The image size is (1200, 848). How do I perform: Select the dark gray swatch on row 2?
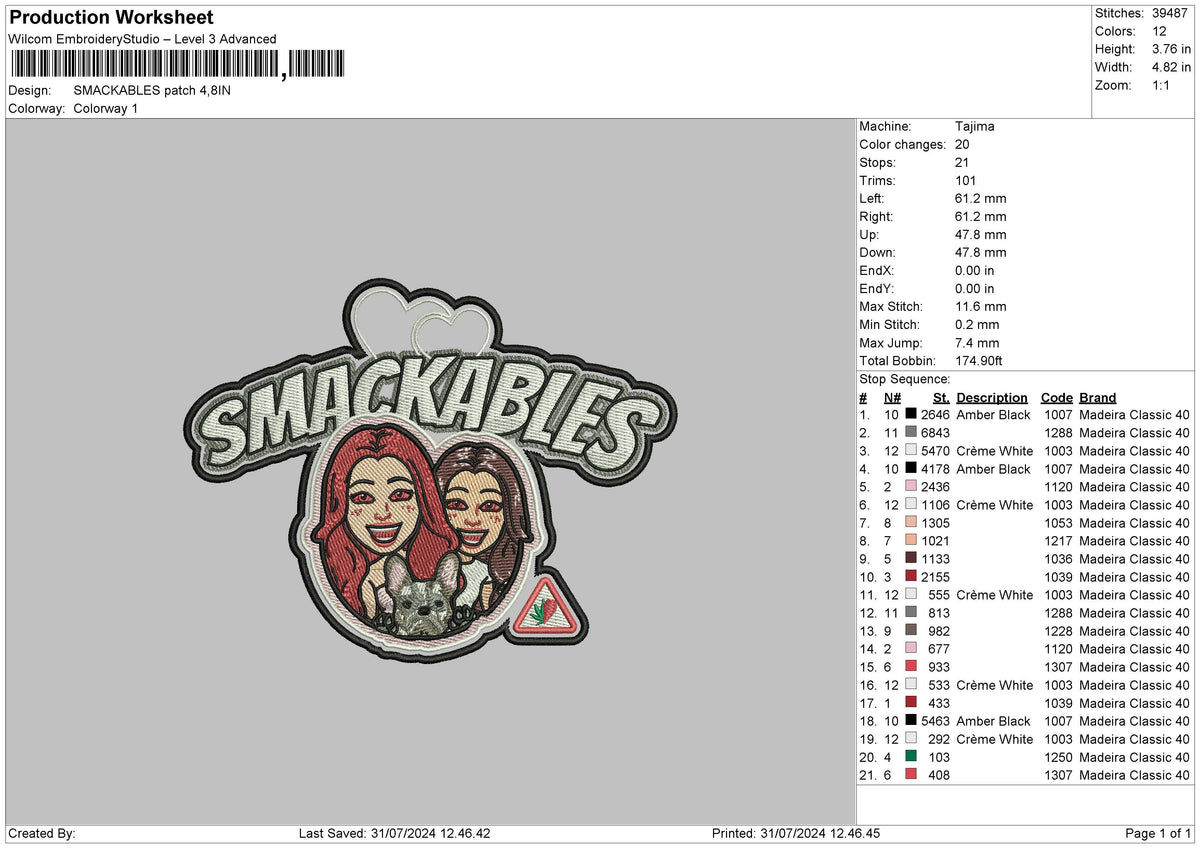click(x=911, y=433)
